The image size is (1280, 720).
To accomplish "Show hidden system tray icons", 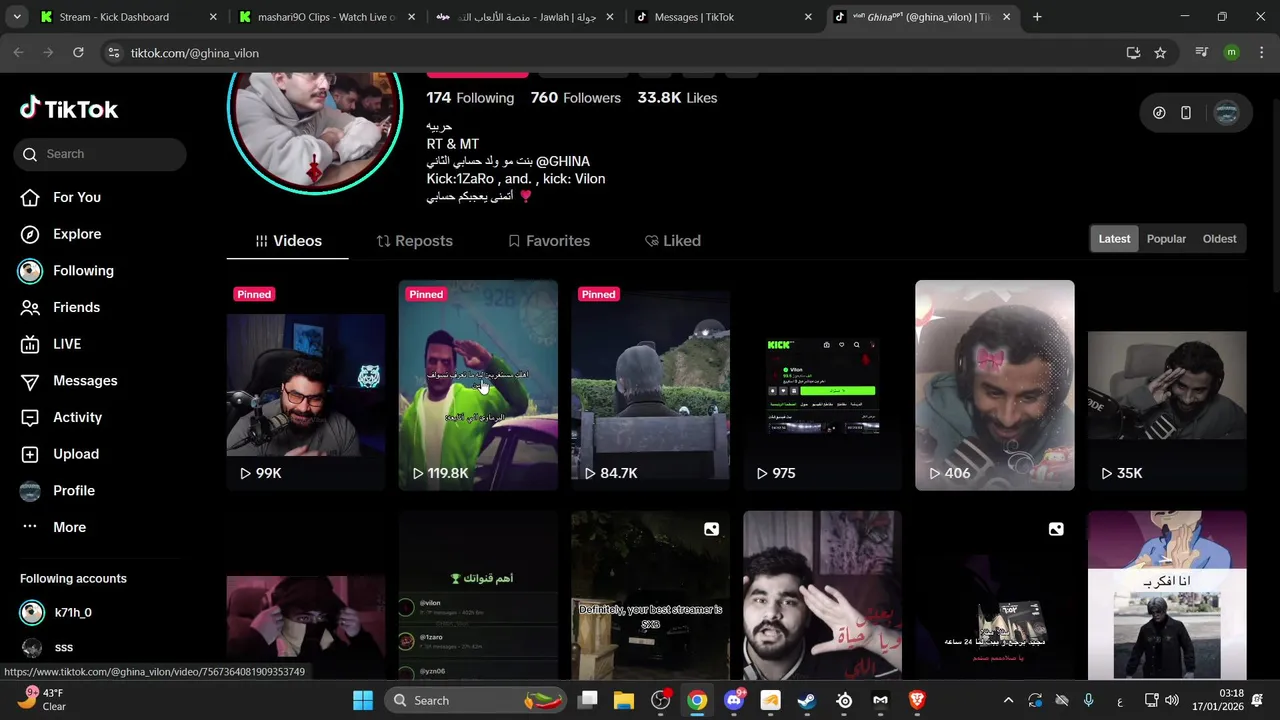I will pos(1008,700).
